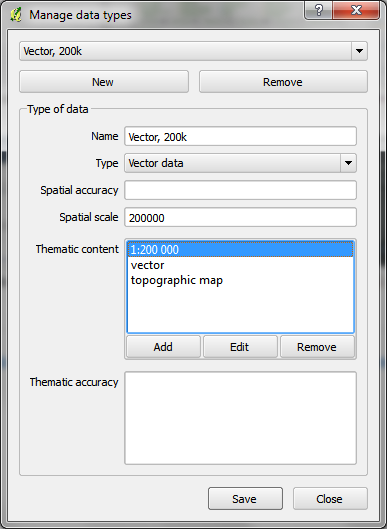Click Edit under Thematic content
This screenshot has height=529, width=387.
[x=240, y=347]
